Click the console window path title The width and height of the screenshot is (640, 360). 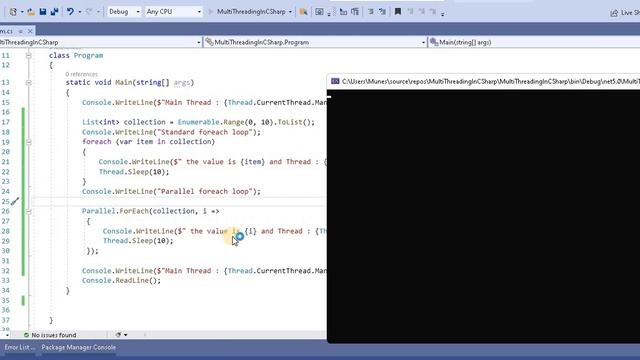click(491, 82)
